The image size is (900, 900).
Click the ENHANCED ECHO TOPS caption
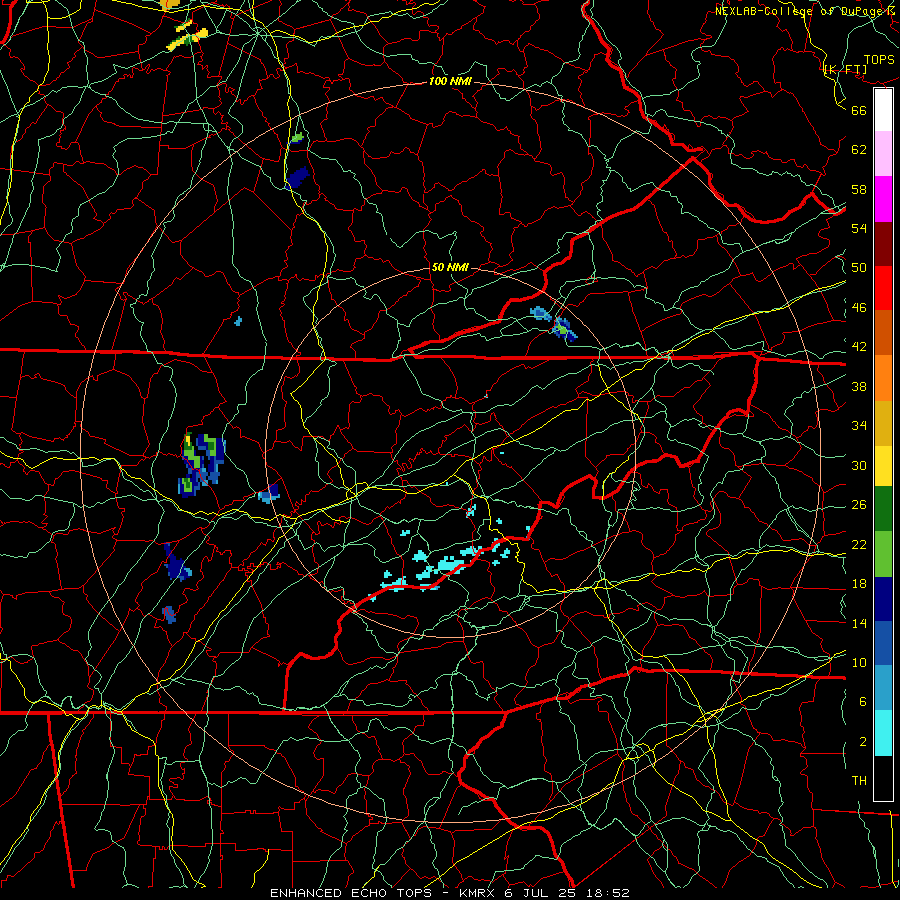pyautogui.click(x=354, y=893)
